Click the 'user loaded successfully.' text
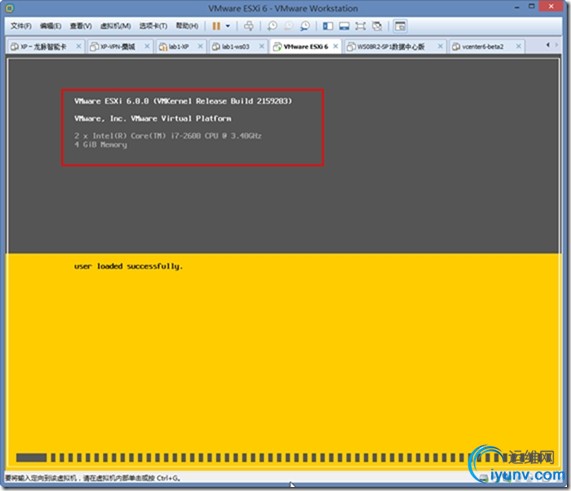Screen dimensions: 571x491 tap(128, 266)
